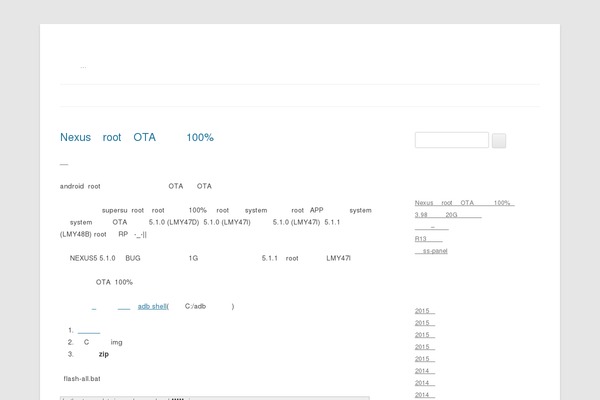Select the word 'supersu' in the article

pos(114,210)
